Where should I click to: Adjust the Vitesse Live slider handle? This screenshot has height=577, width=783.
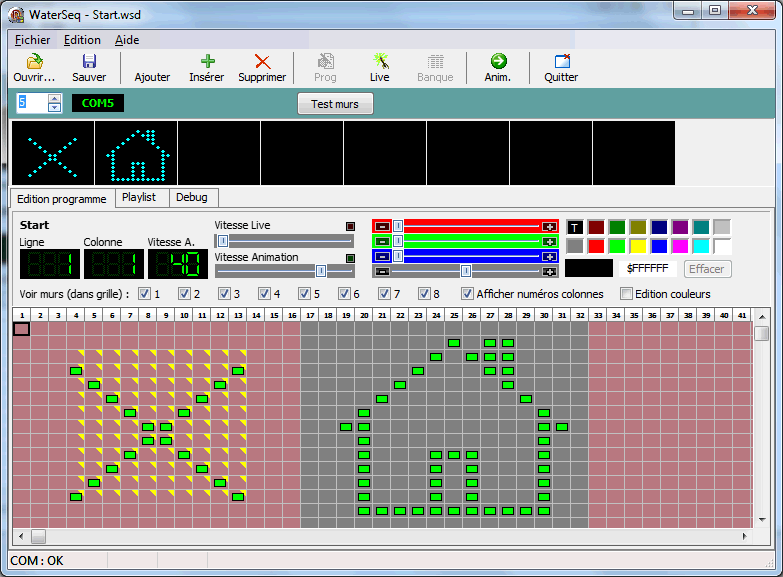pos(223,241)
